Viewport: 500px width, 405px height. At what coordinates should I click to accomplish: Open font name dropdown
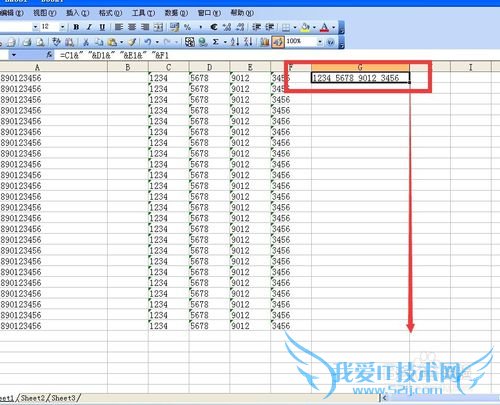click(x=36, y=27)
